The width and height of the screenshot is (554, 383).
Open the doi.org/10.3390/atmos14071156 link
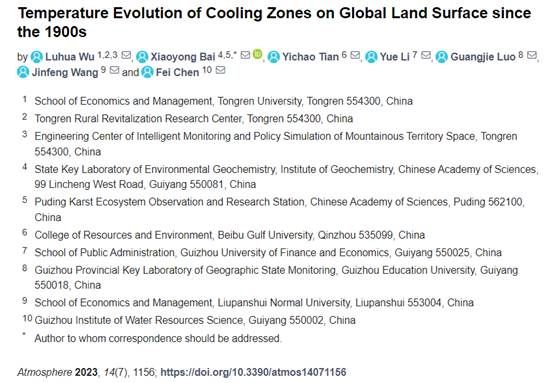pyautogui.click(x=253, y=372)
